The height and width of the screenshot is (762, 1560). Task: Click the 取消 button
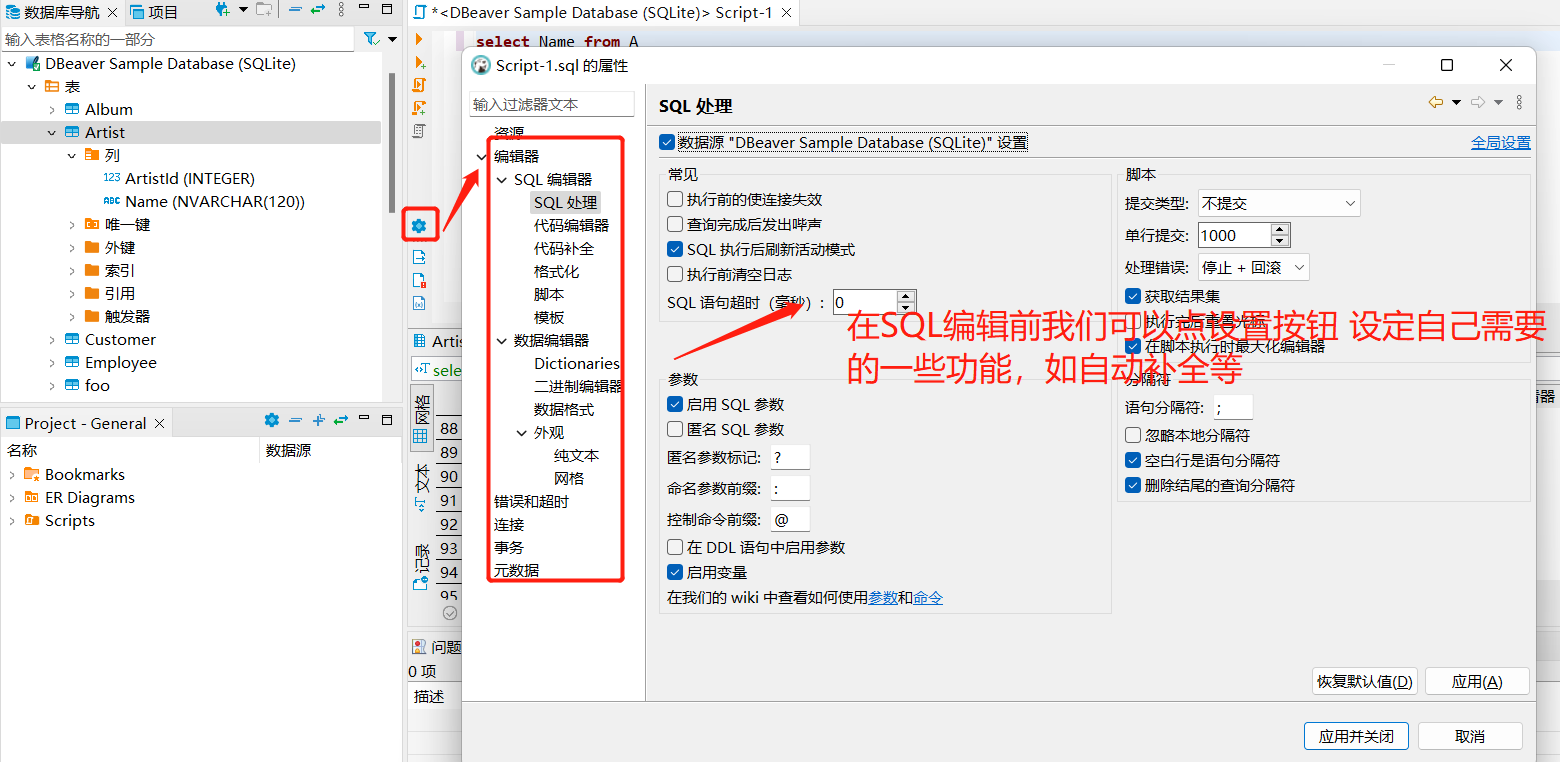coord(1470,736)
